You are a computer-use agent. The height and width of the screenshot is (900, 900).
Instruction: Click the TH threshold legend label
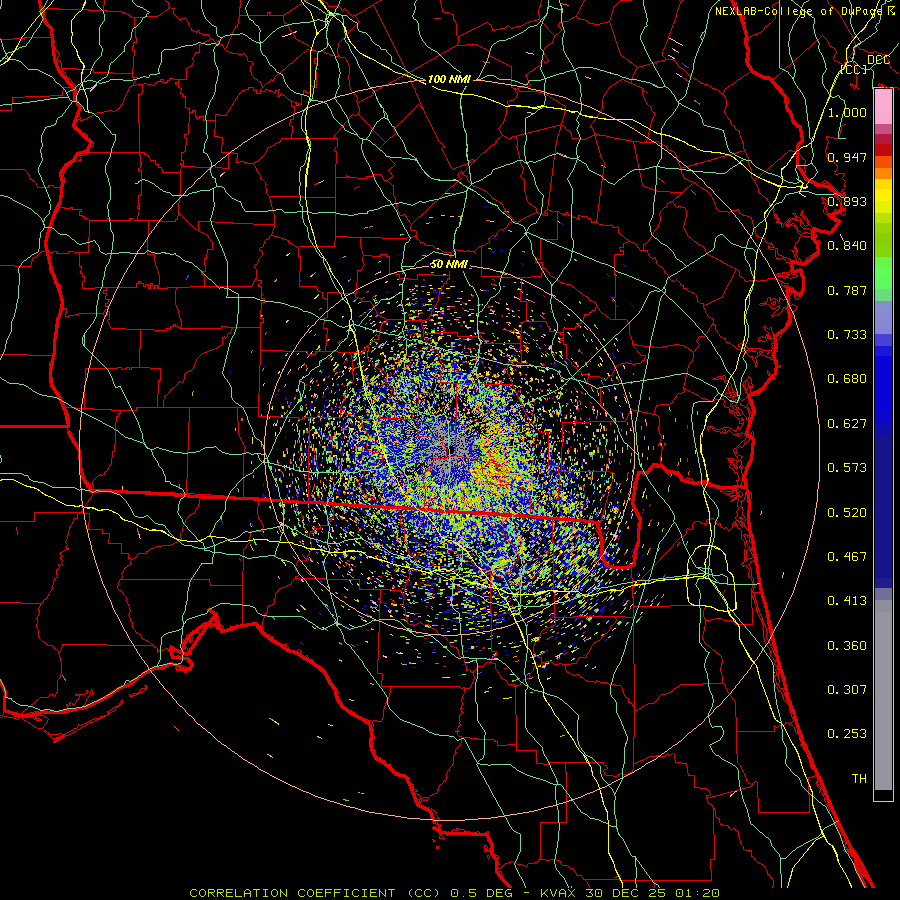tap(859, 779)
